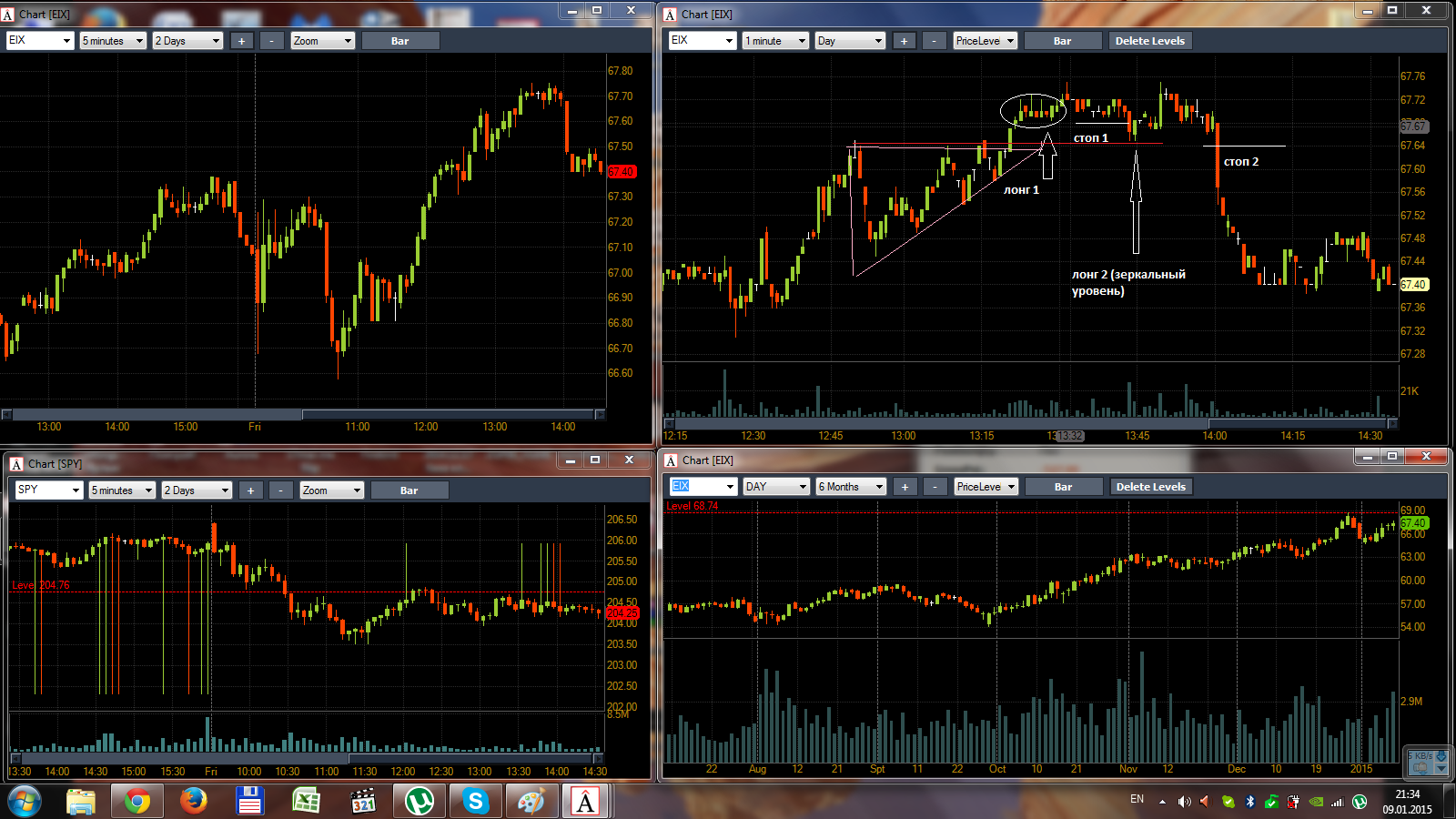Open Excel from the taskbar
Image resolution: width=1456 pixels, height=819 pixels.
coord(306,802)
